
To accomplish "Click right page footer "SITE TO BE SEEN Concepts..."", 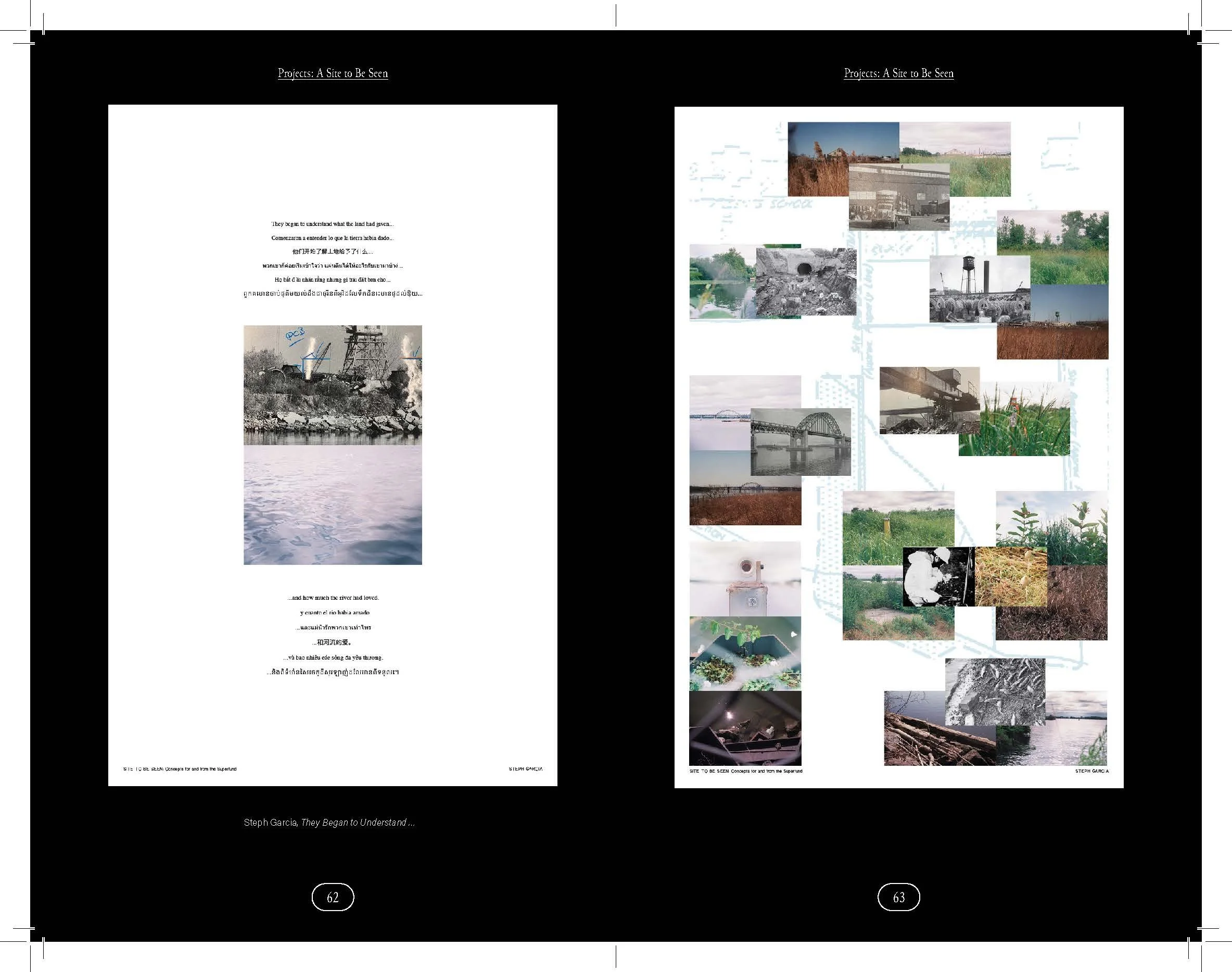I will point(746,771).
